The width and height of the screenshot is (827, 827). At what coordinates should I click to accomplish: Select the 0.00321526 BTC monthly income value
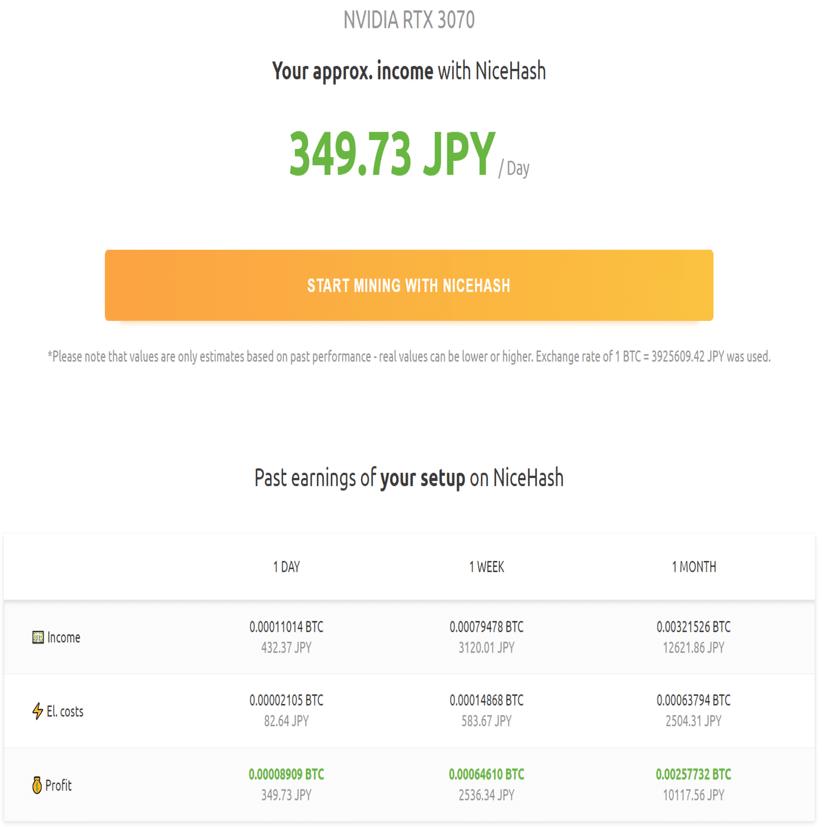pyautogui.click(x=696, y=627)
